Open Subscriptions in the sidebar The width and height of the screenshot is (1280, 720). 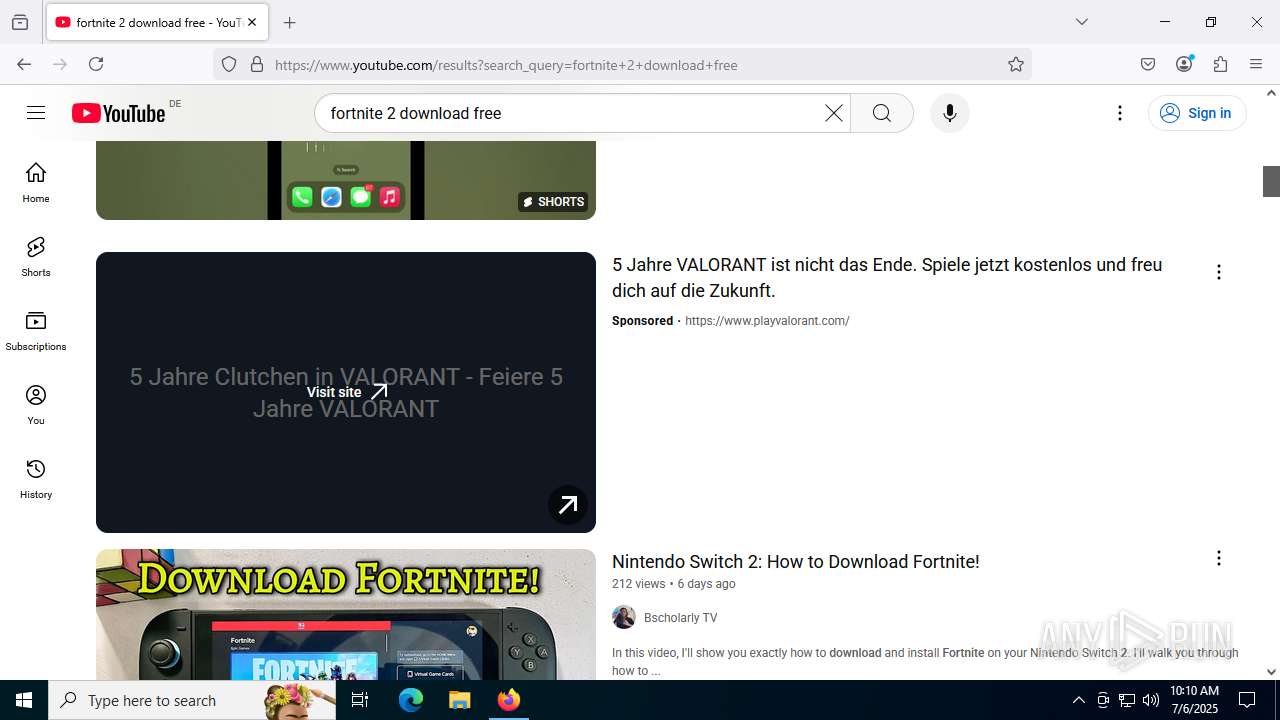(36, 331)
